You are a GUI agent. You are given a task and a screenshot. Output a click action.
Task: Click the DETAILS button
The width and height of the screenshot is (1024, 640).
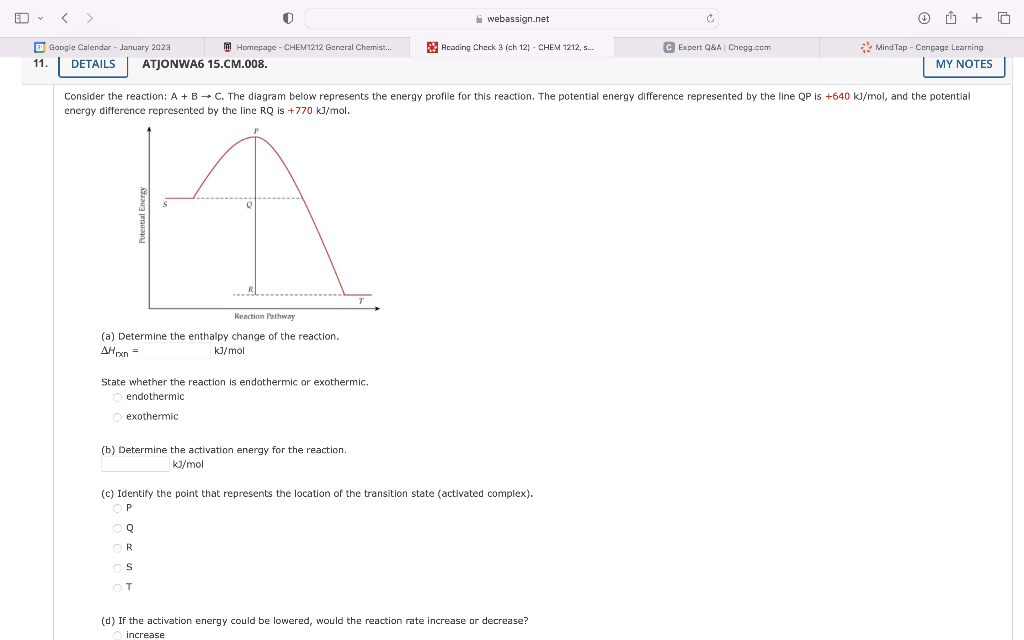click(x=92, y=63)
